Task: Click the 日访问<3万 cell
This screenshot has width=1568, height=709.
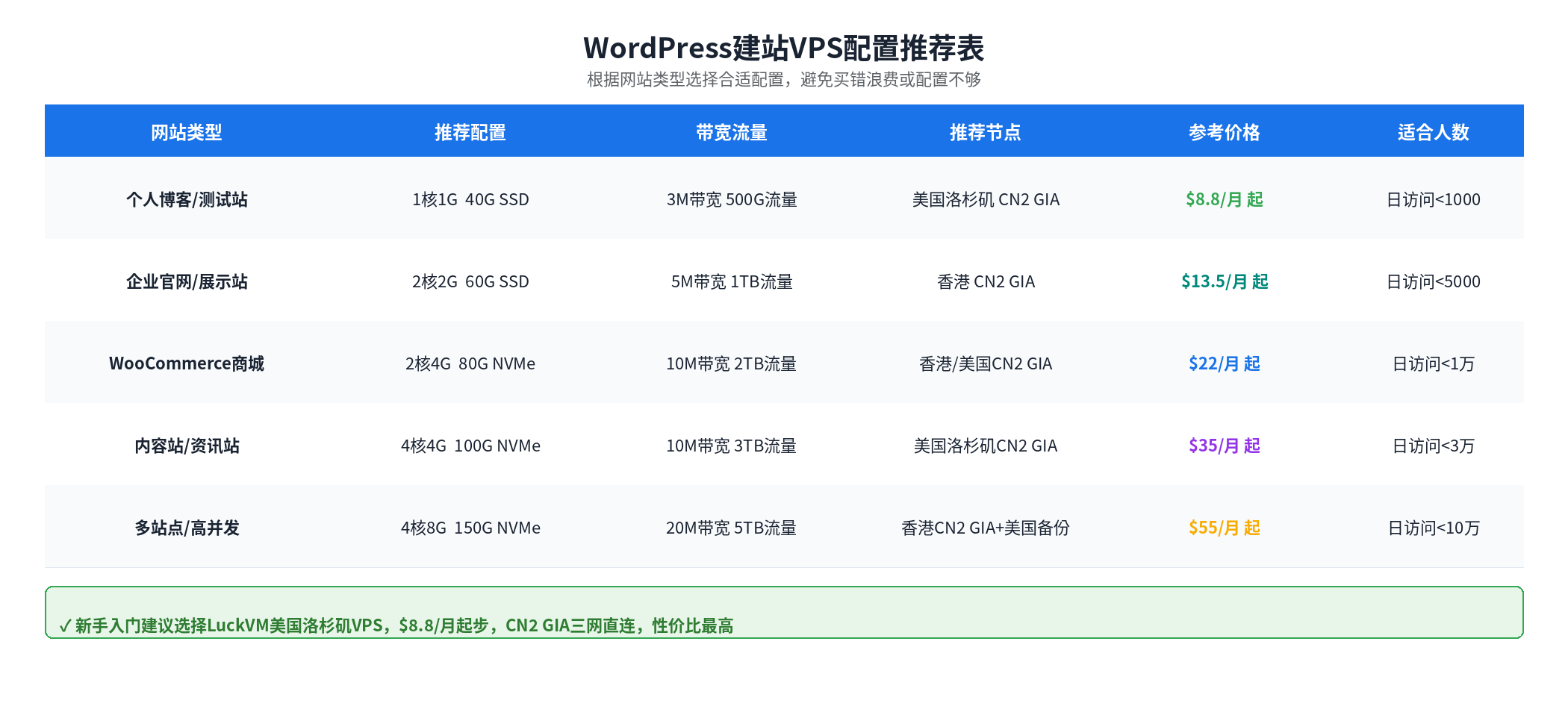Action: coord(1434,446)
